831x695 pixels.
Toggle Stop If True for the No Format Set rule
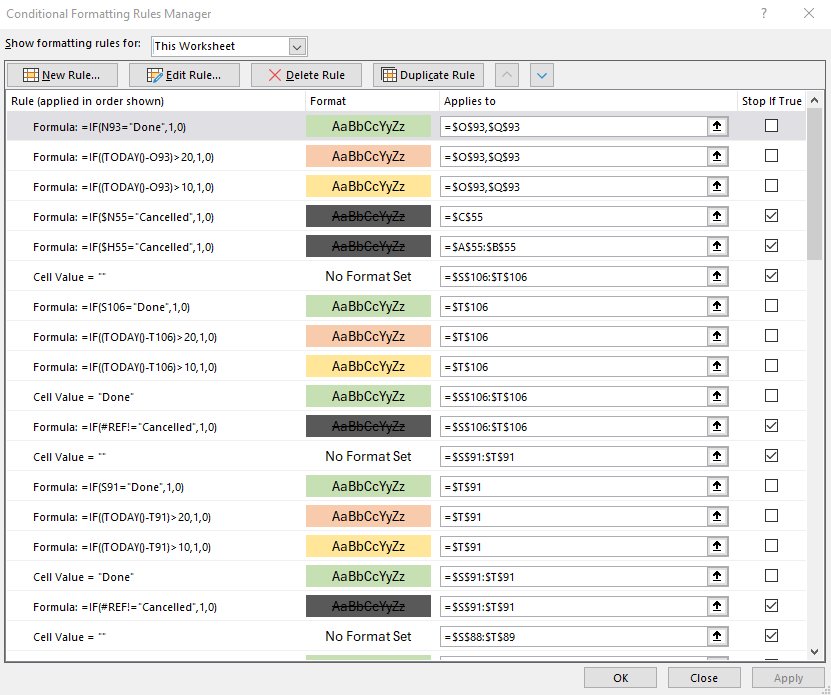tap(771, 276)
